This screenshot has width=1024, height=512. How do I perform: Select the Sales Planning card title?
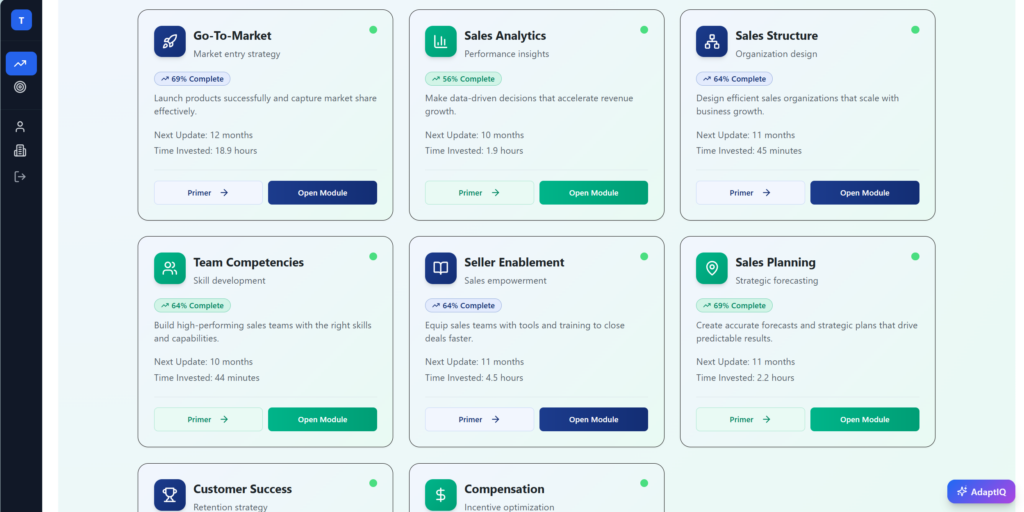(x=775, y=263)
